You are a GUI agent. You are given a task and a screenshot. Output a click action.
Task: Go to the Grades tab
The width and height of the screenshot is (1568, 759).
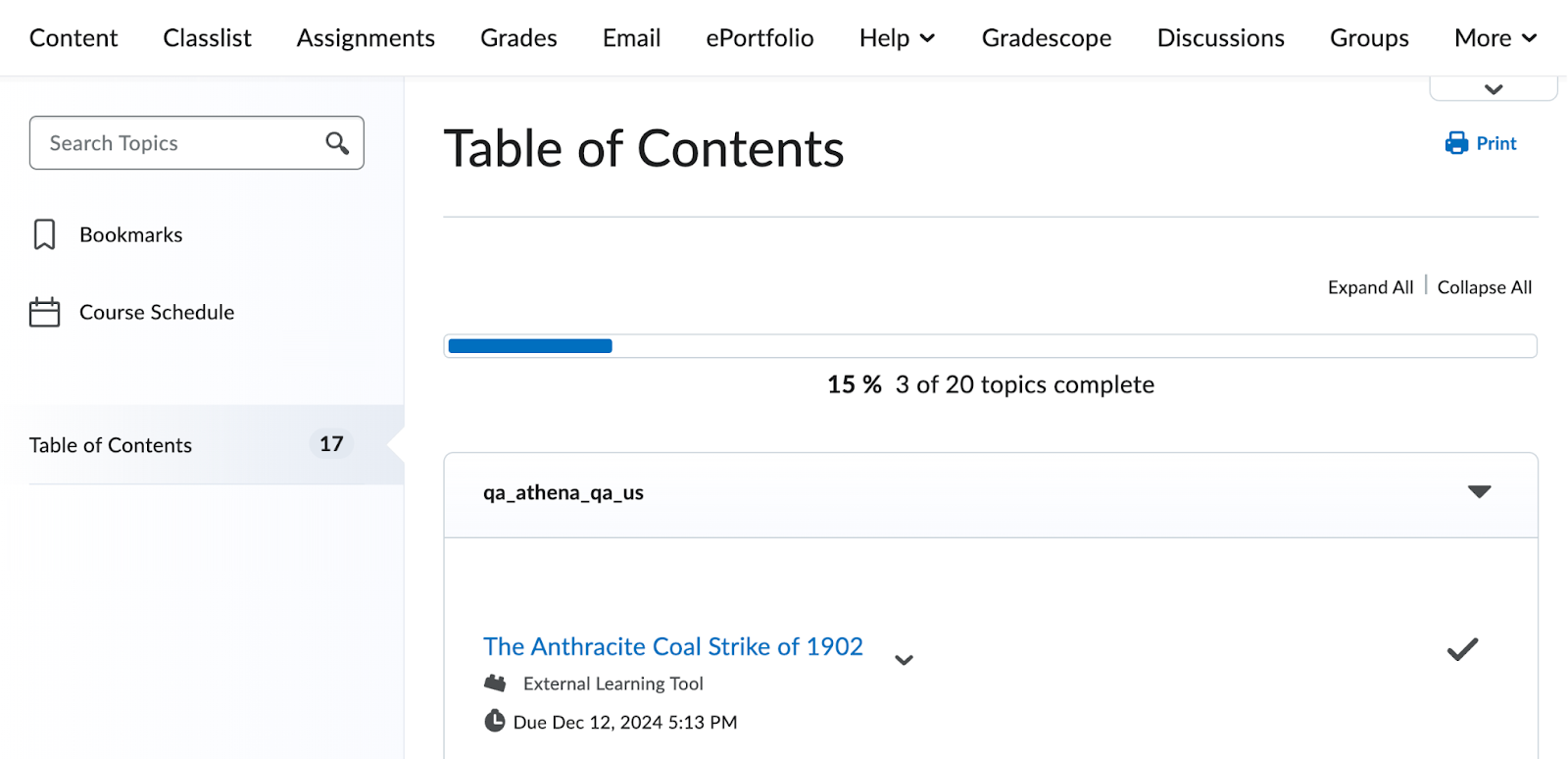pos(518,38)
